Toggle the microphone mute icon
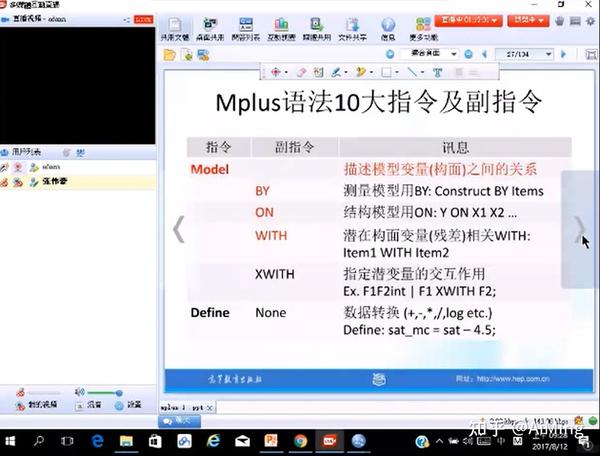 (20, 392)
